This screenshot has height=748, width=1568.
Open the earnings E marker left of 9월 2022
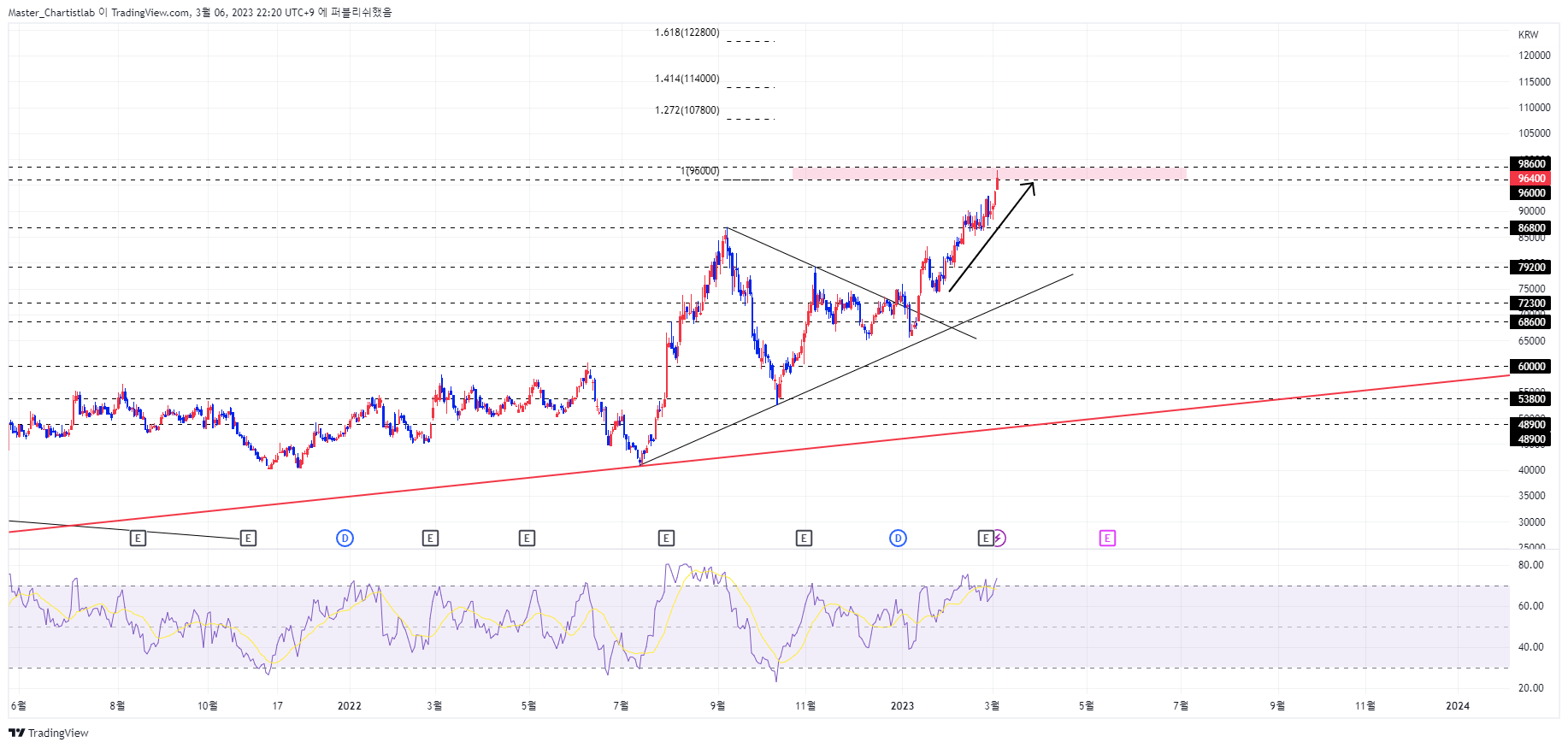coord(666,538)
